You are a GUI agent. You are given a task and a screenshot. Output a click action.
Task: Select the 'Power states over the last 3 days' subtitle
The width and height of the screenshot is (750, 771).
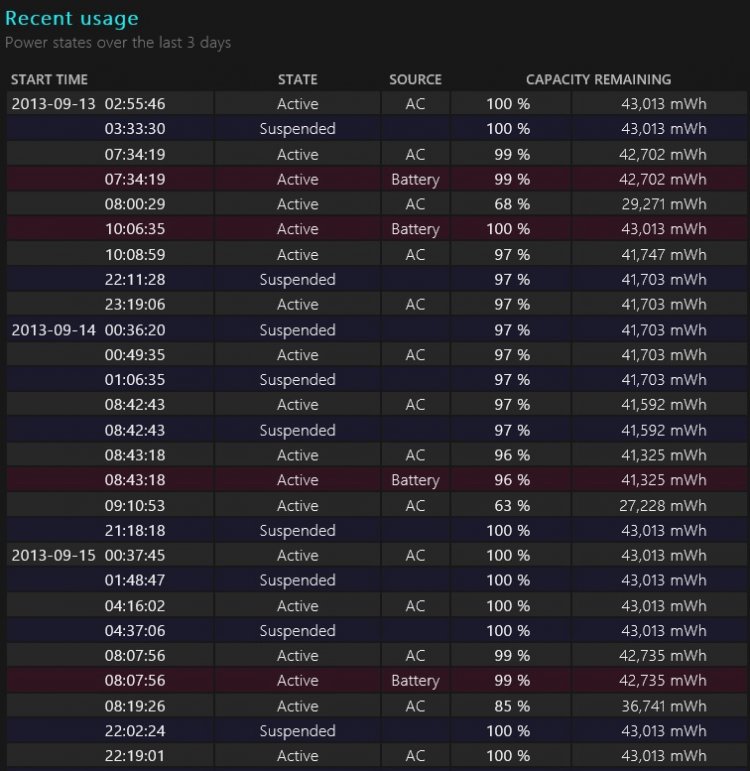pyautogui.click(x=118, y=43)
